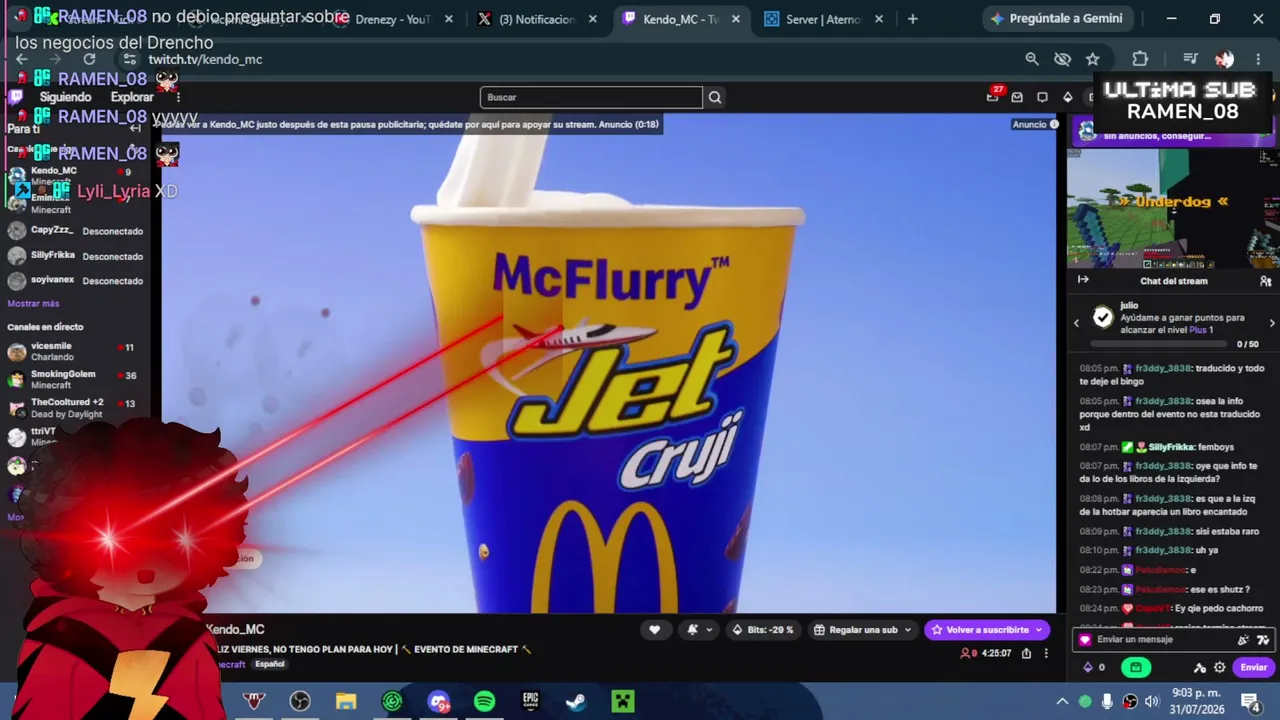Show hidden system tray icons
Image resolution: width=1280 pixels, height=720 pixels.
coord(1062,701)
